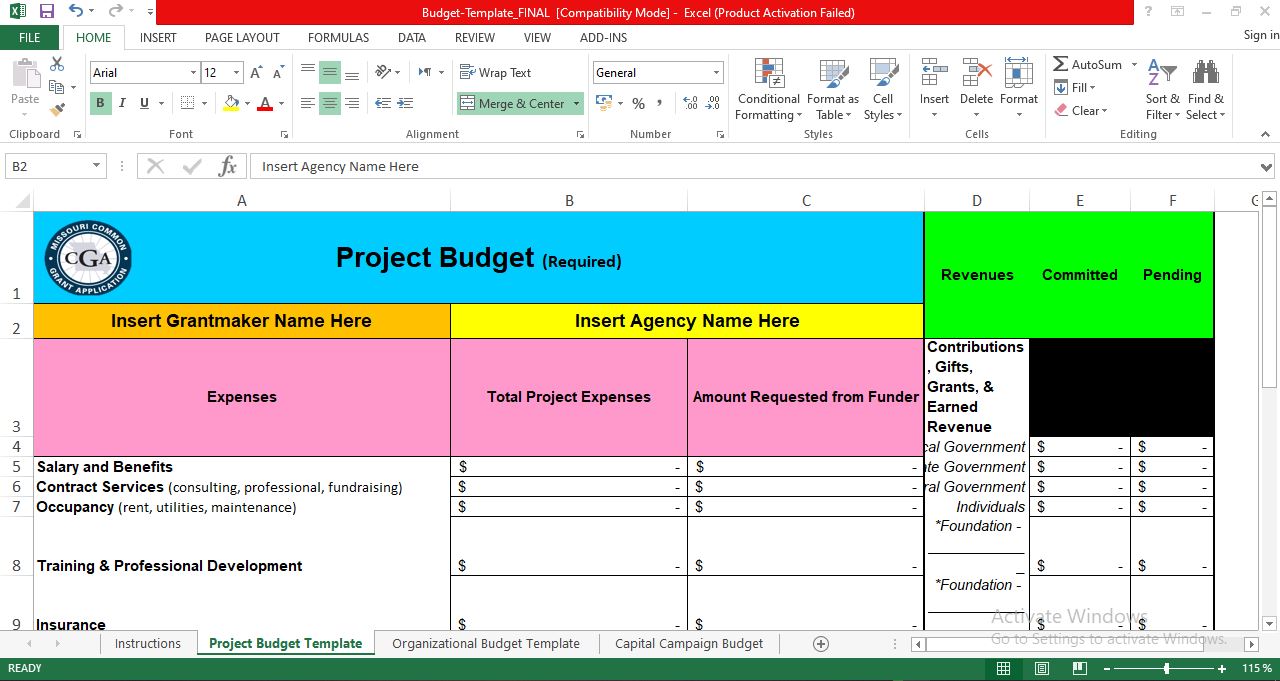This screenshot has height=681, width=1280.
Task: Open the font size dropdown
Action: [x=236, y=72]
